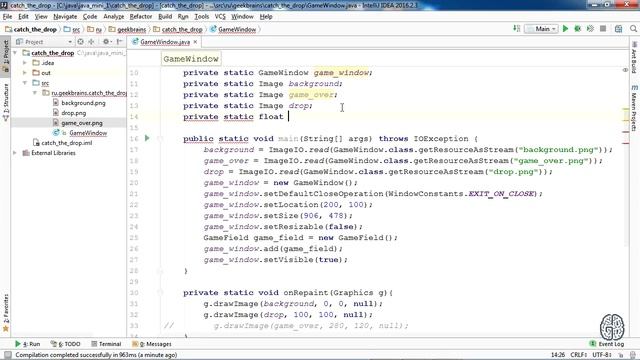Toggle tool window quick access button bottom-left

(x=7, y=355)
